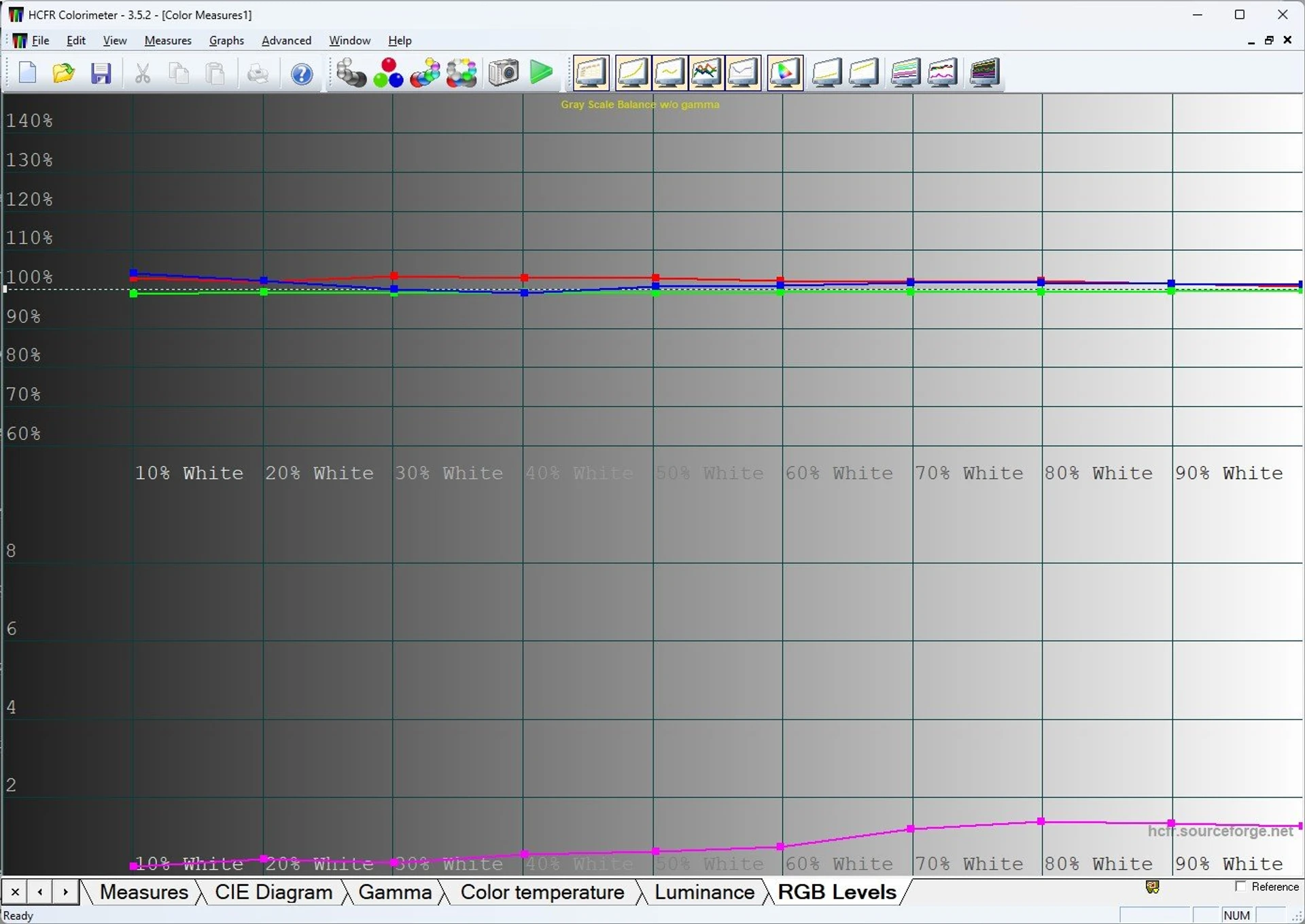This screenshot has width=1305, height=924.
Task: Click the red data point at 30% White
Action: (395, 276)
